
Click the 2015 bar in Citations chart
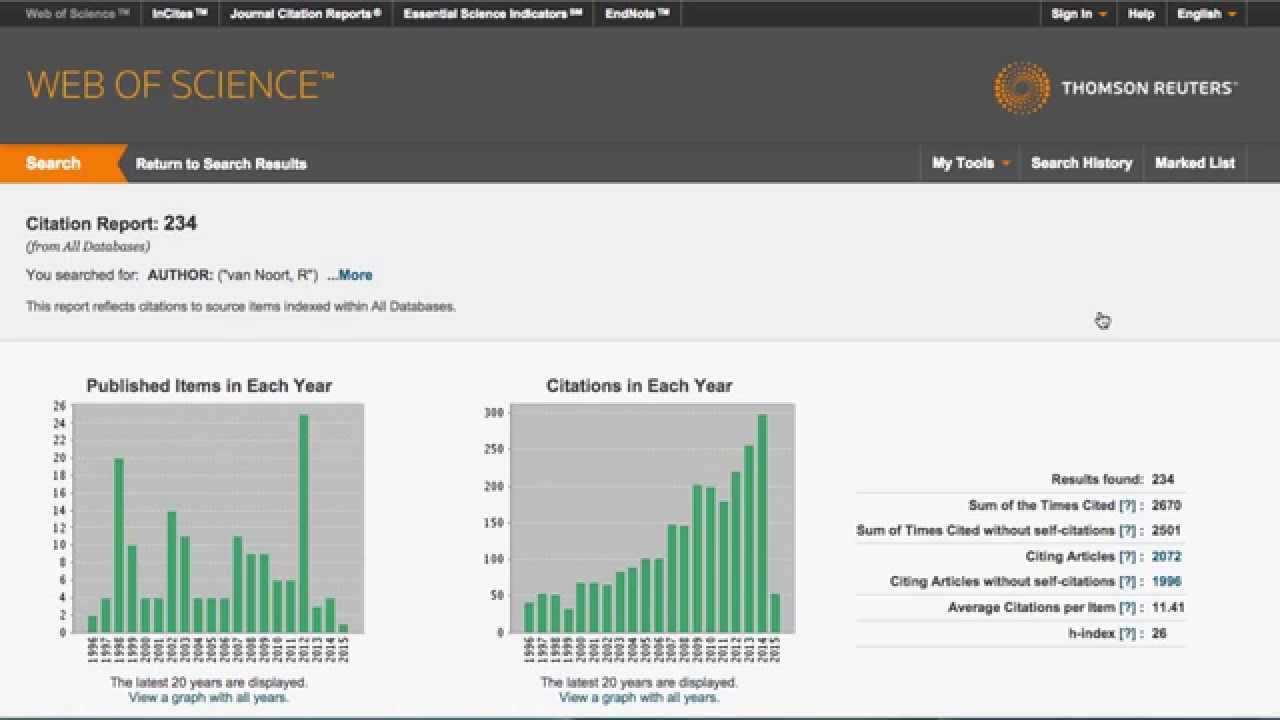click(776, 614)
